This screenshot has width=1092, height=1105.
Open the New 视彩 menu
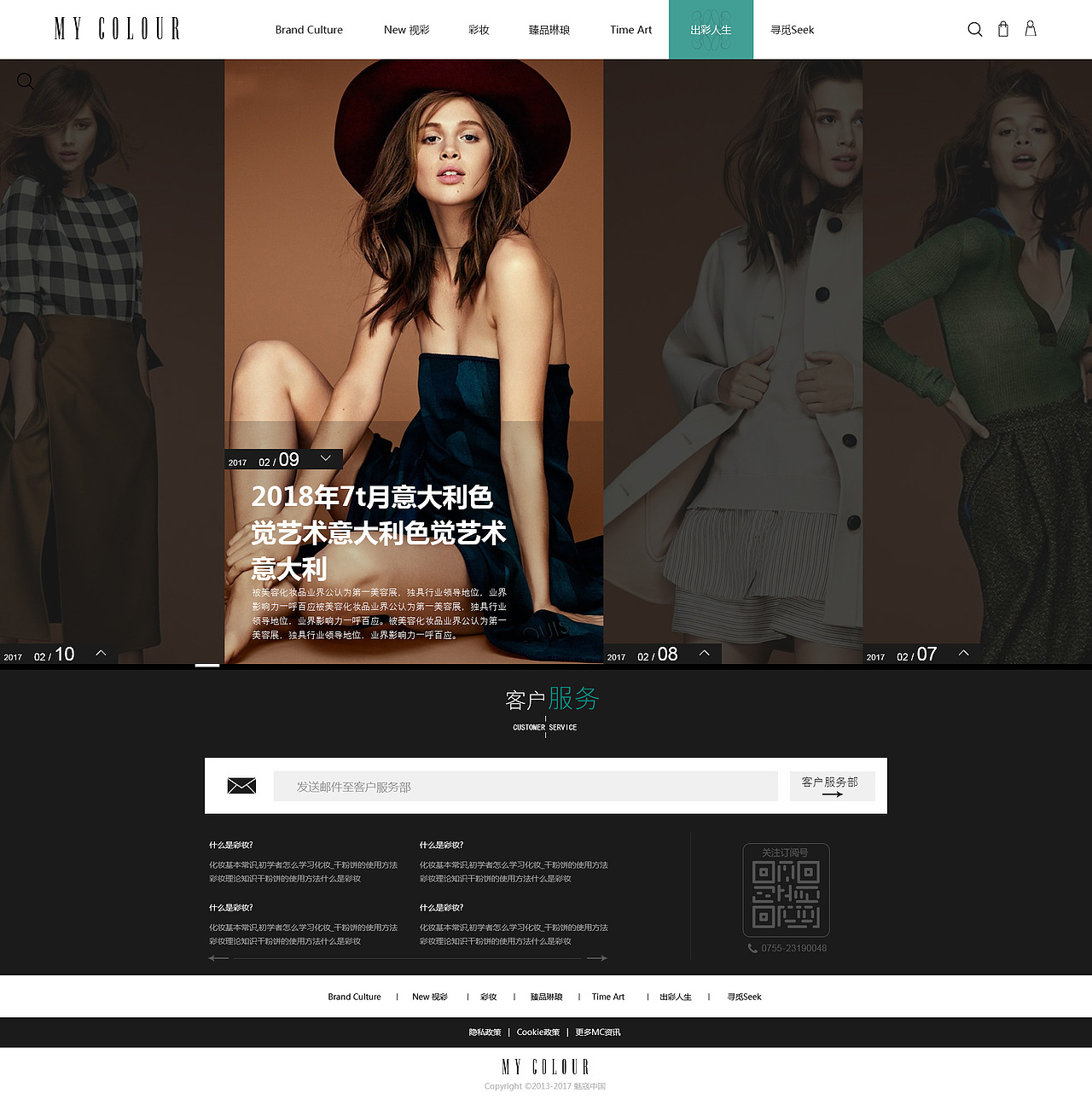pyautogui.click(x=407, y=30)
